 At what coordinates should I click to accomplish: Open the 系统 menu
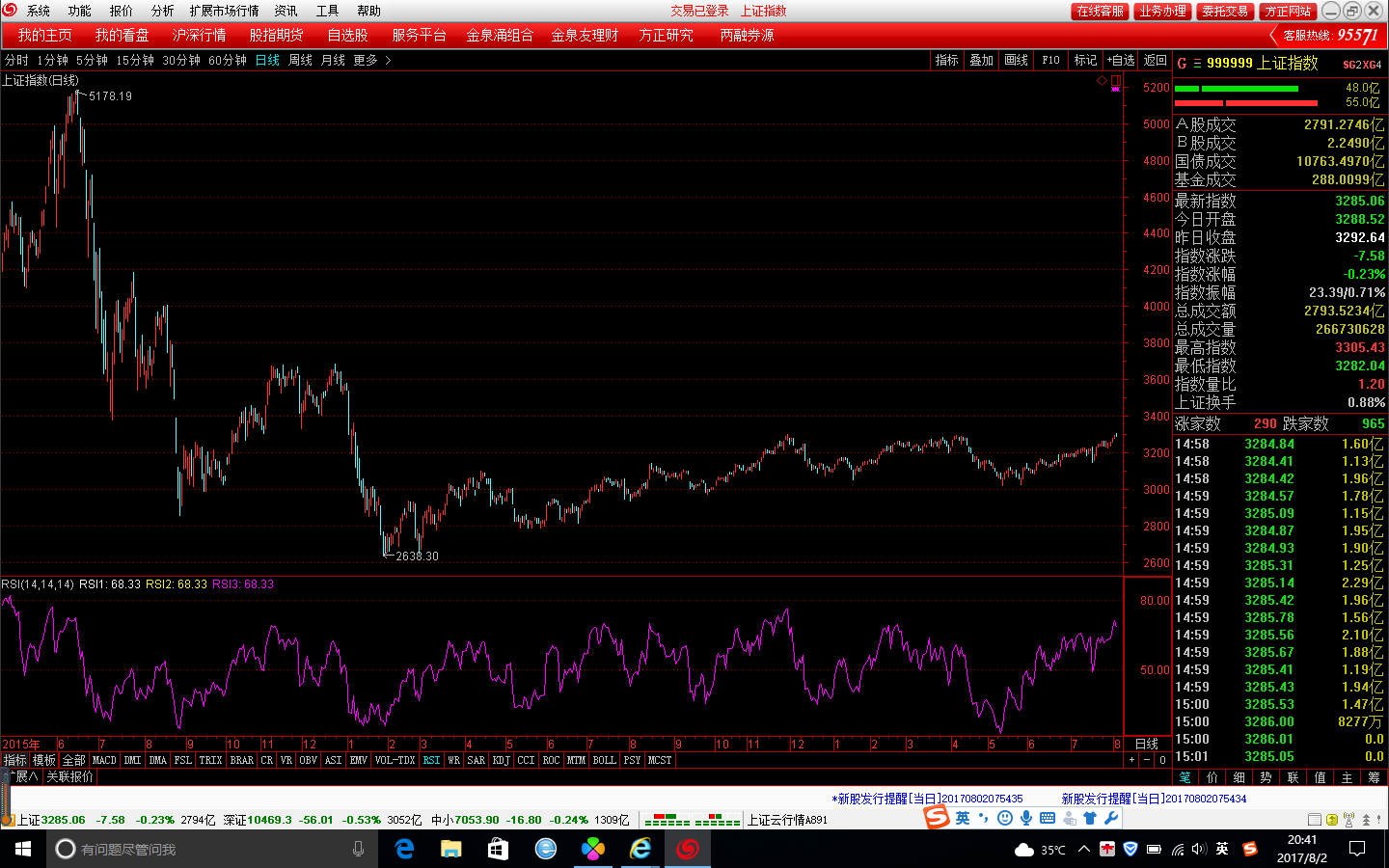click(39, 11)
